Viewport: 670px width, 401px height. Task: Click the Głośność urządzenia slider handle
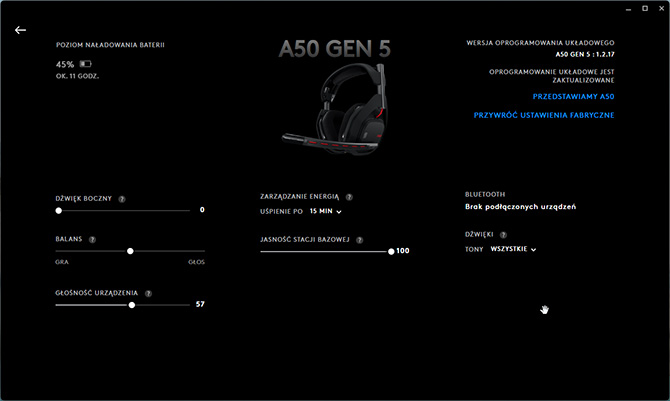(x=132, y=305)
